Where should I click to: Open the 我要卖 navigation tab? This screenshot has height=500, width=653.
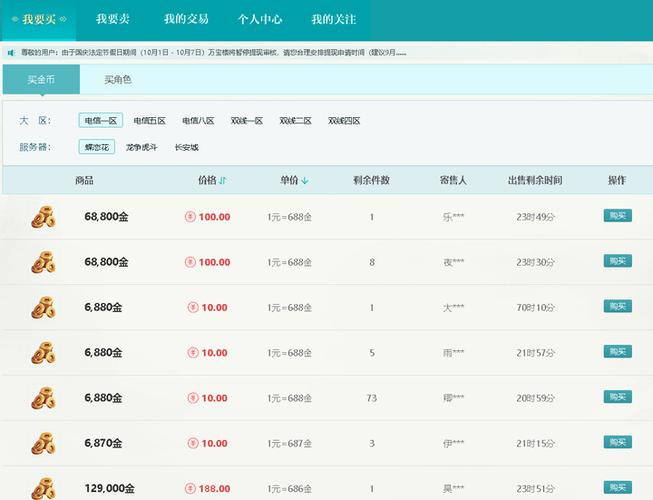tap(113, 19)
